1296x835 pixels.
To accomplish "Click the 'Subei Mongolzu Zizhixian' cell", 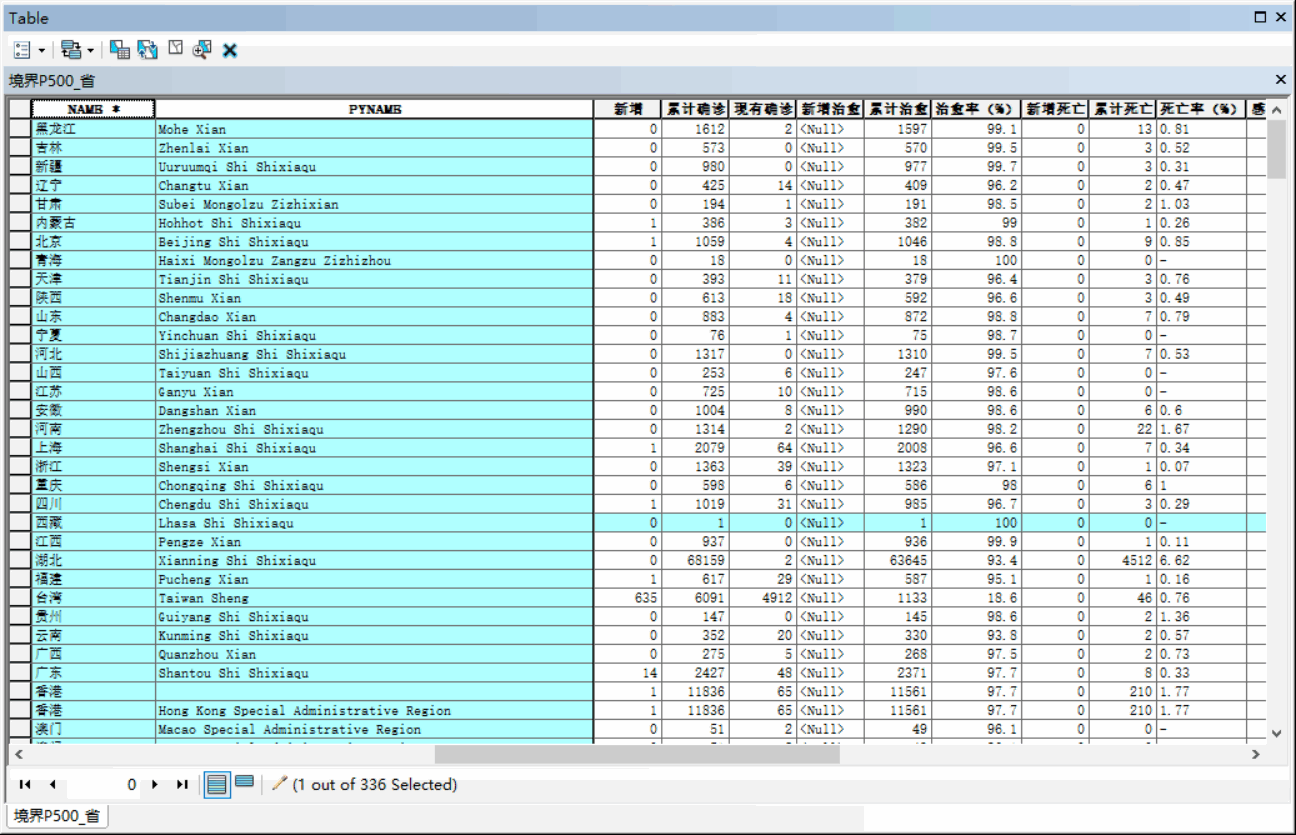I will [x=375, y=204].
